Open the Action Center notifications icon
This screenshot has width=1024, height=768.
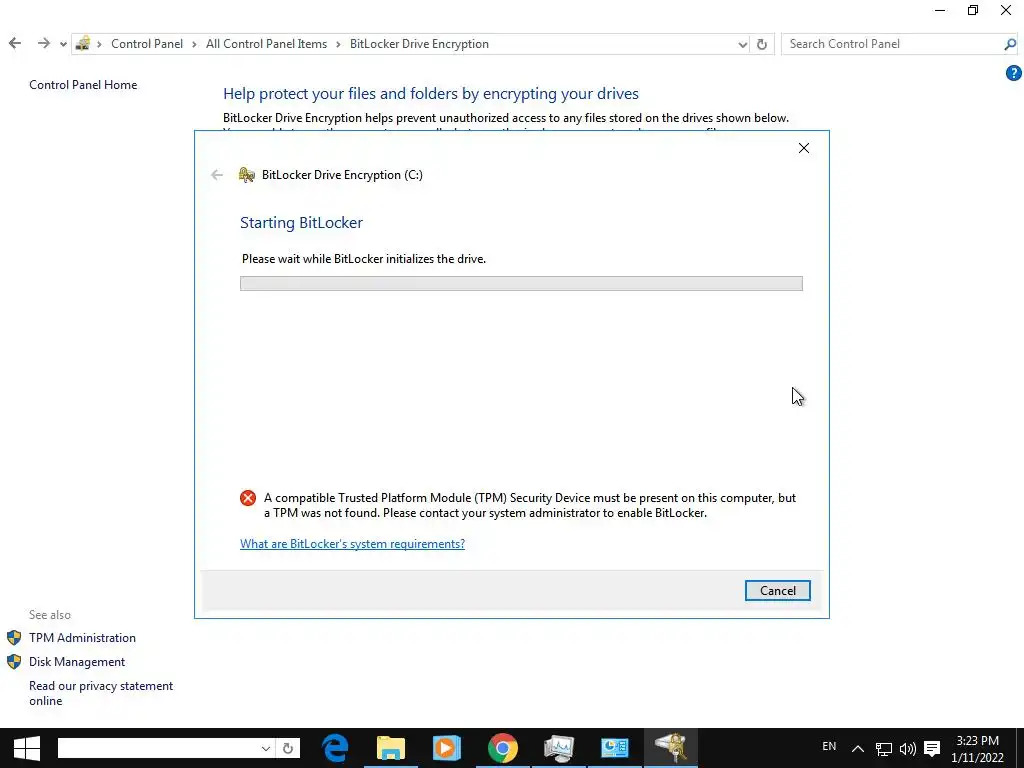point(932,748)
